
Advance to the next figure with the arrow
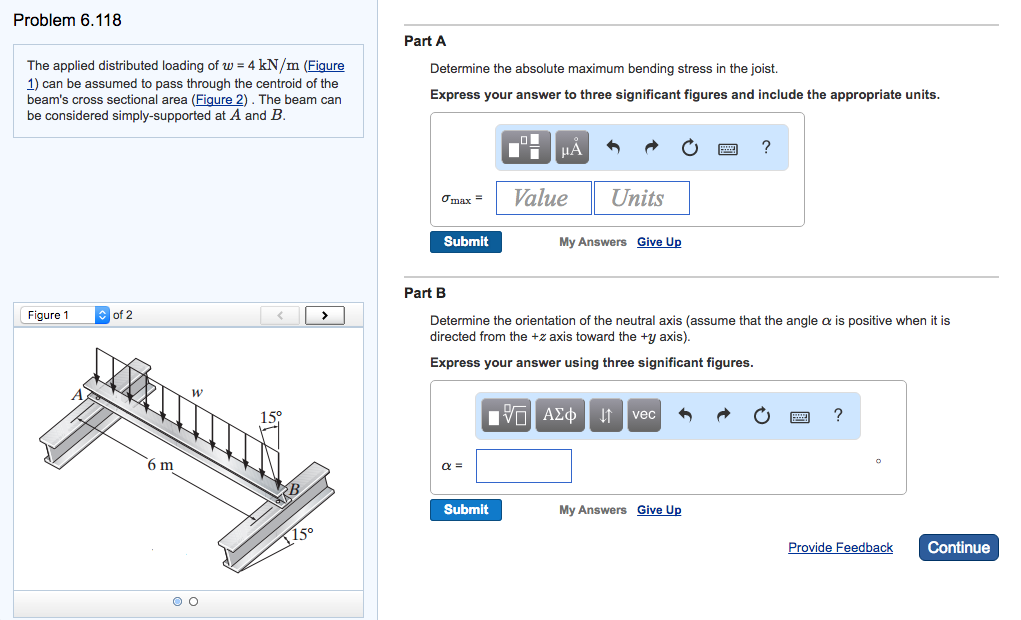(324, 314)
